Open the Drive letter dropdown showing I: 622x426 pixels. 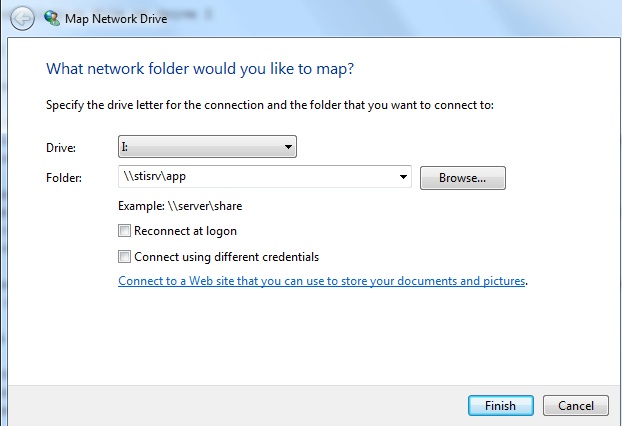pyautogui.click(x=207, y=148)
